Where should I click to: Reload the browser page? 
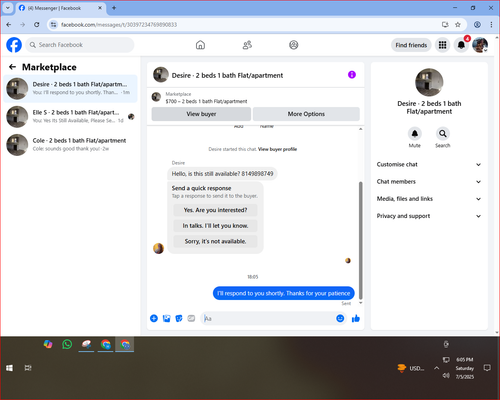click(x=37, y=25)
